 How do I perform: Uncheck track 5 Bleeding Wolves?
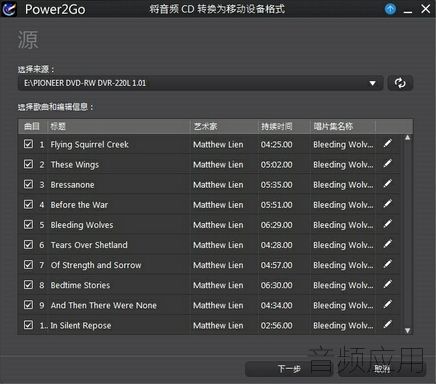[x=28, y=224]
